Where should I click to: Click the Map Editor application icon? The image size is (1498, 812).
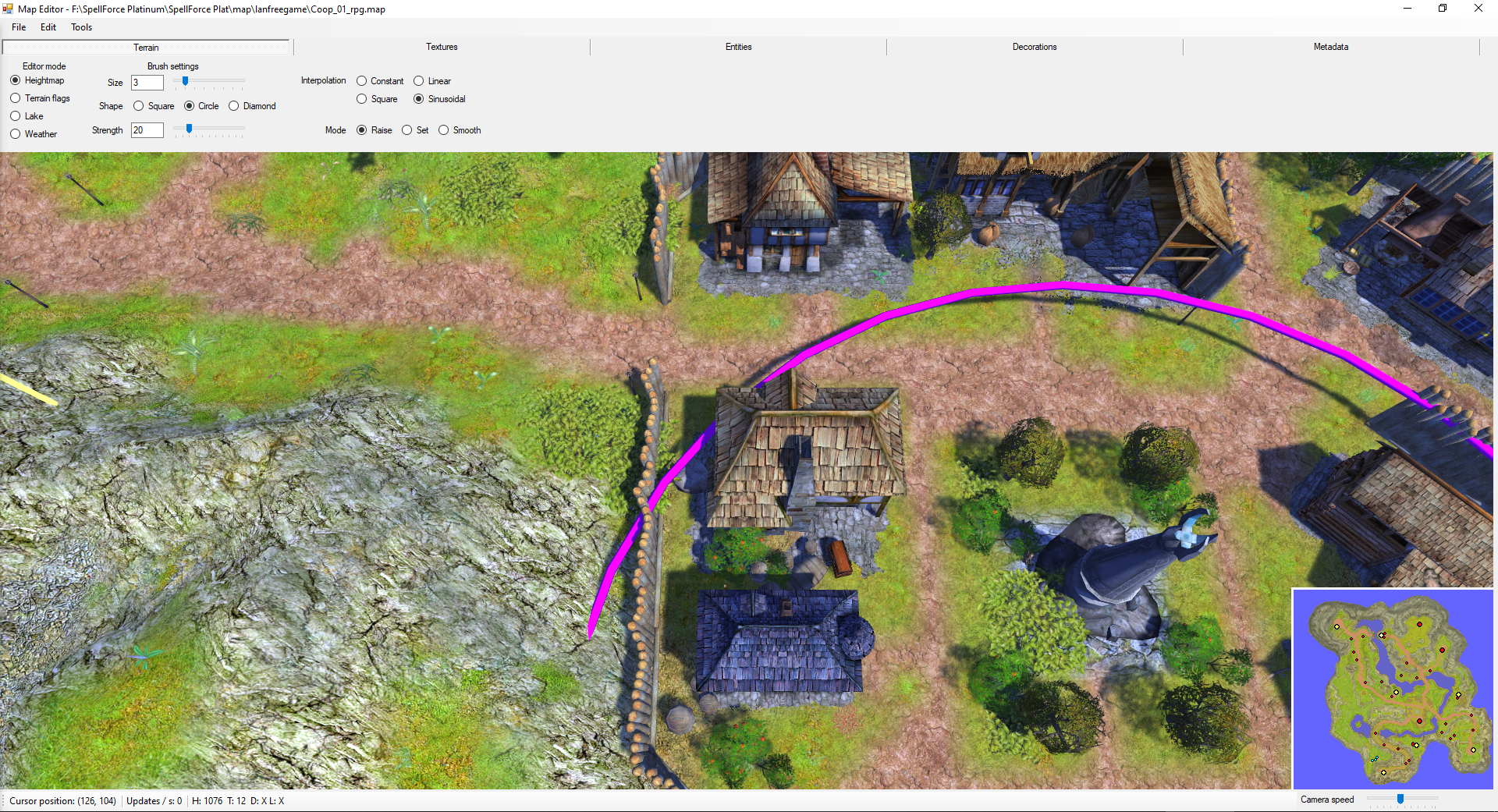click(x=8, y=9)
